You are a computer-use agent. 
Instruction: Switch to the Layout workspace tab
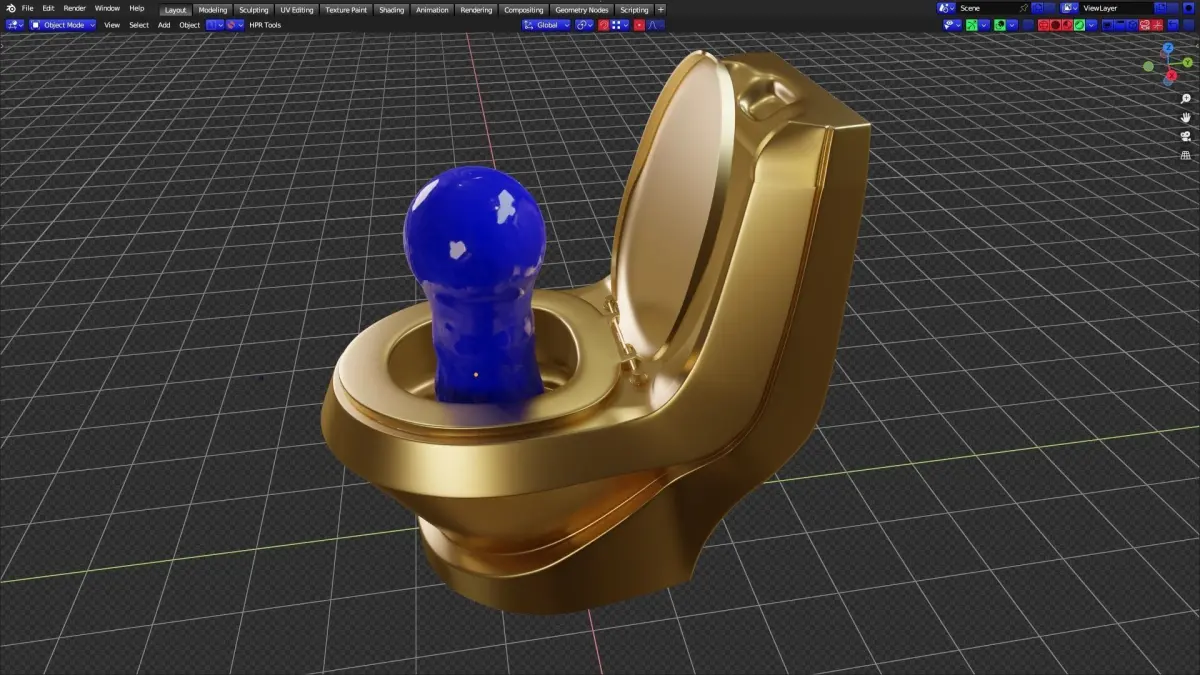[x=176, y=9]
